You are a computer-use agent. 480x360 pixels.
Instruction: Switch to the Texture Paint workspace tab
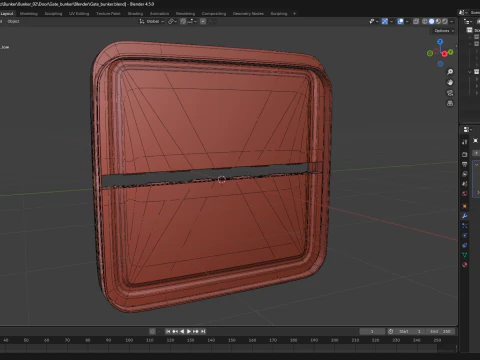click(108, 14)
